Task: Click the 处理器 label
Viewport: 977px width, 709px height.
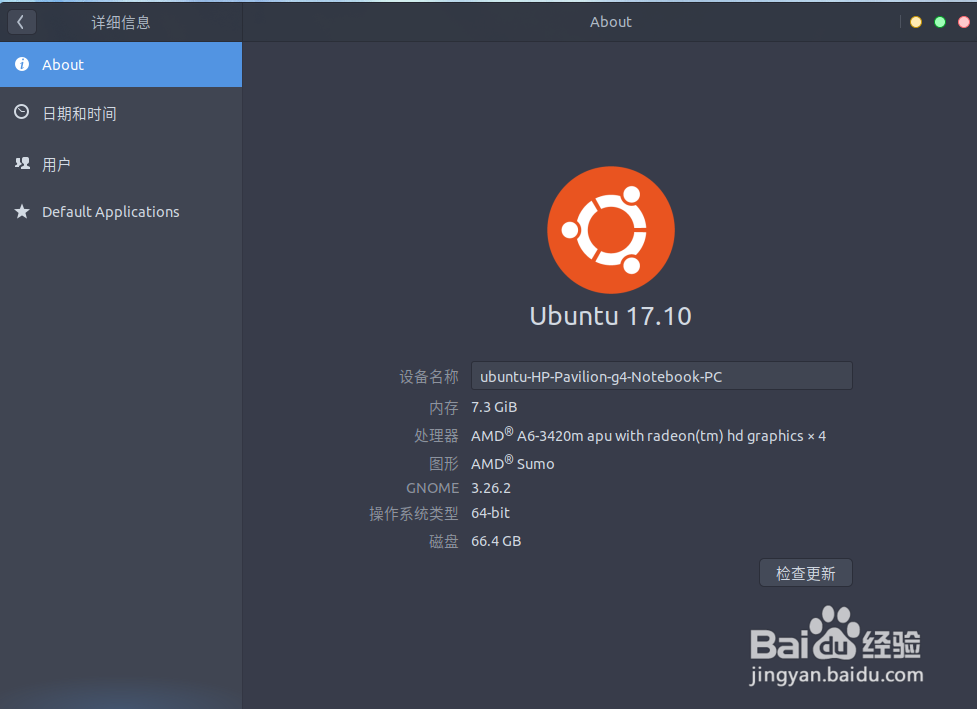Action: coord(436,435)
